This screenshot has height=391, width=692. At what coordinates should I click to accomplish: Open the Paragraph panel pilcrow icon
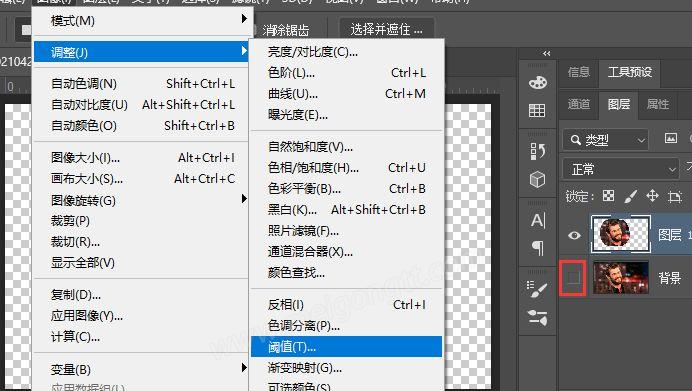pos(538,248)
